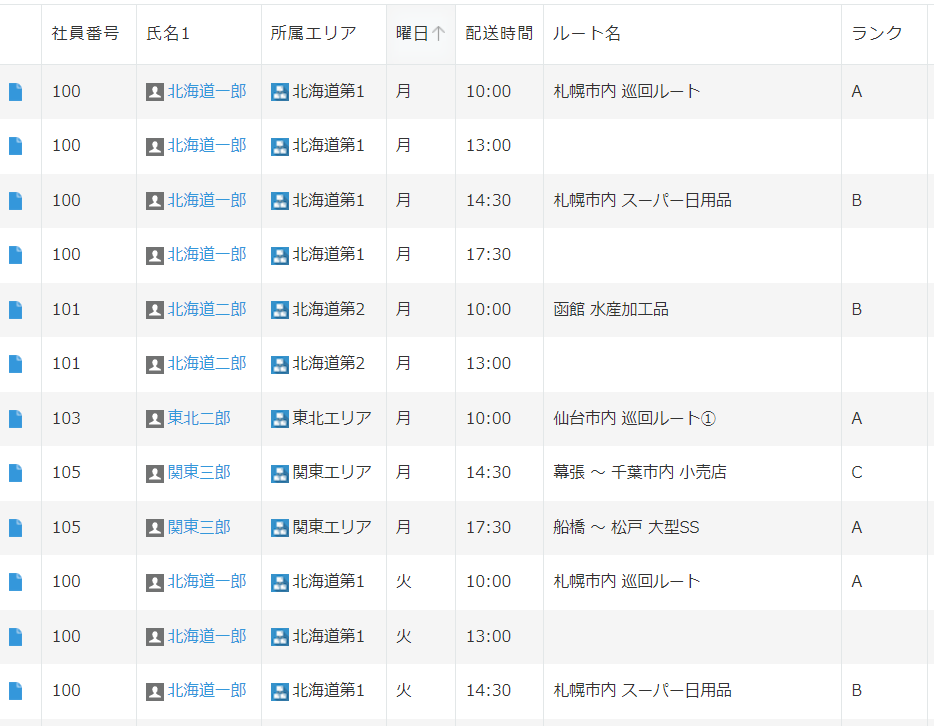Image resolution: width=934 pixels, height=726 pixels.
Task: Click organization icon beside 関東エリア in 14:30 row
Action: click(x=280, y=473)
